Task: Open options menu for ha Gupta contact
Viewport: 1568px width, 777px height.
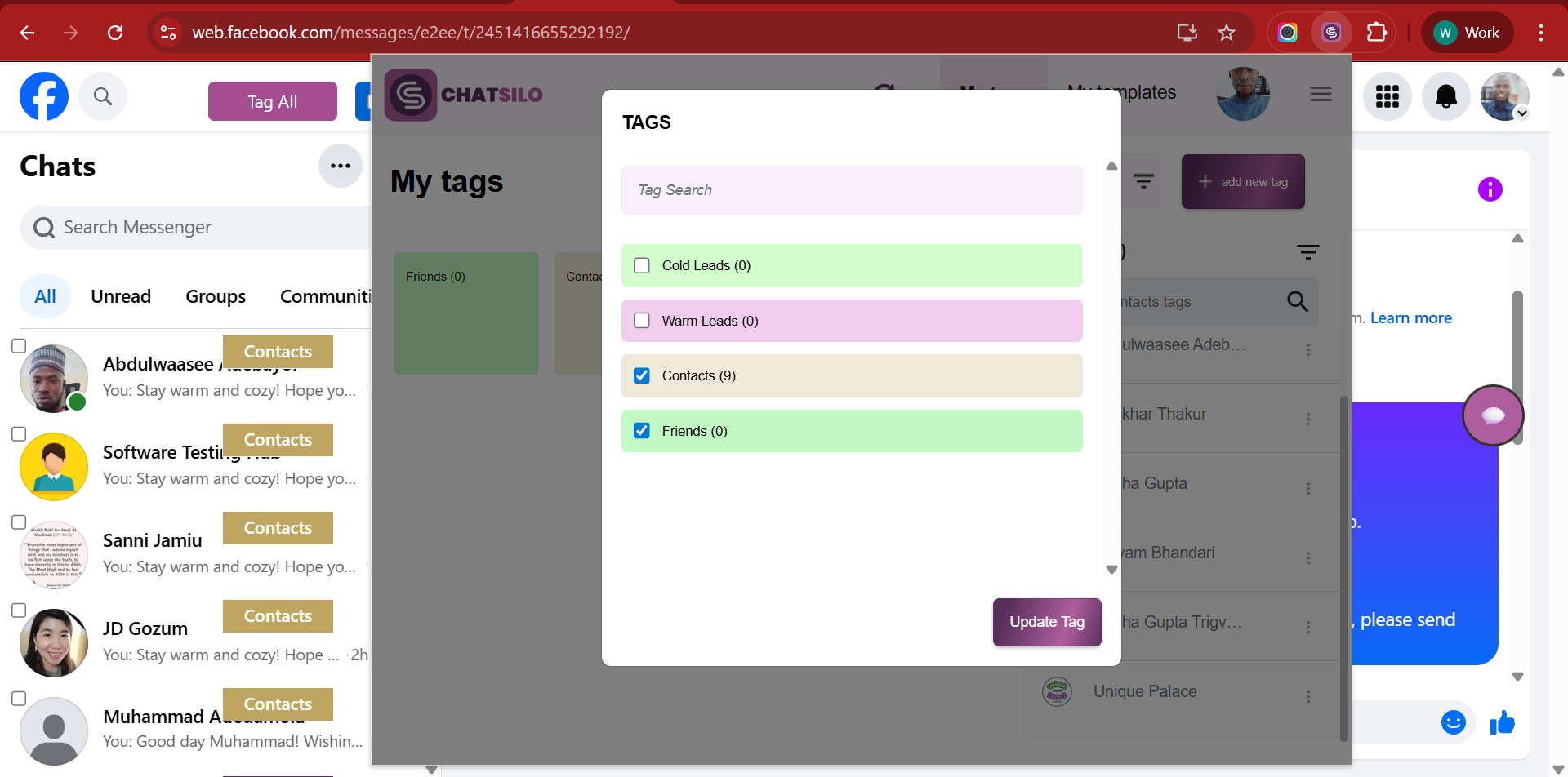Action: click(1307, 488)
